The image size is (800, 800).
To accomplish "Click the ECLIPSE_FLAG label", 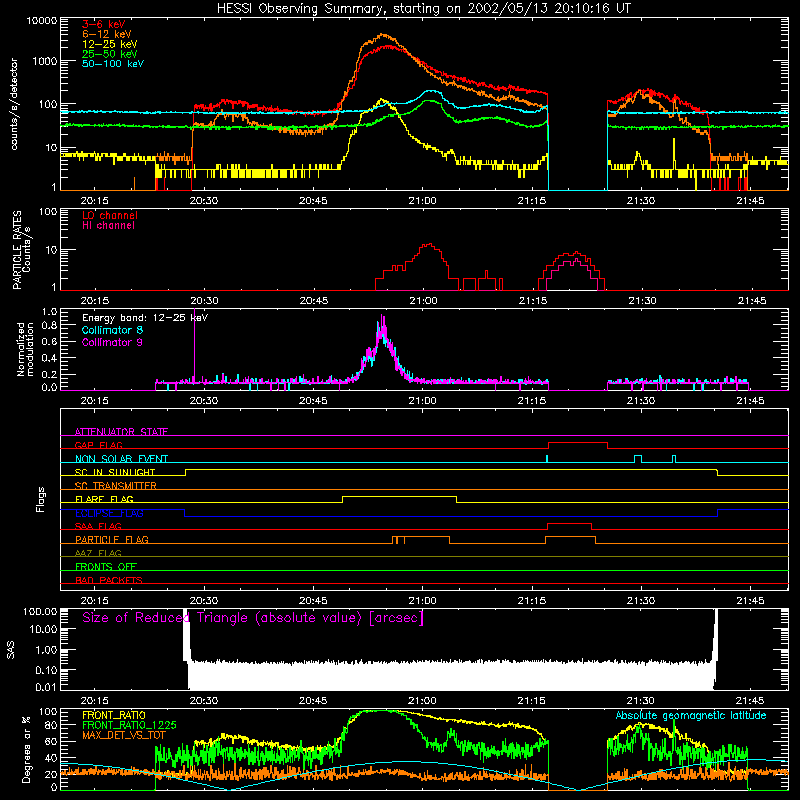I will point(109,513).
